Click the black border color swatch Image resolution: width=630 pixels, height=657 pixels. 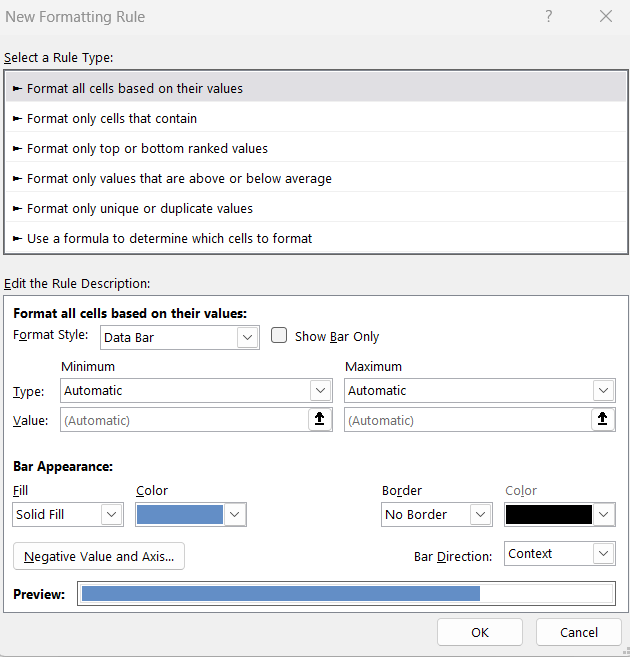[549, 514]
